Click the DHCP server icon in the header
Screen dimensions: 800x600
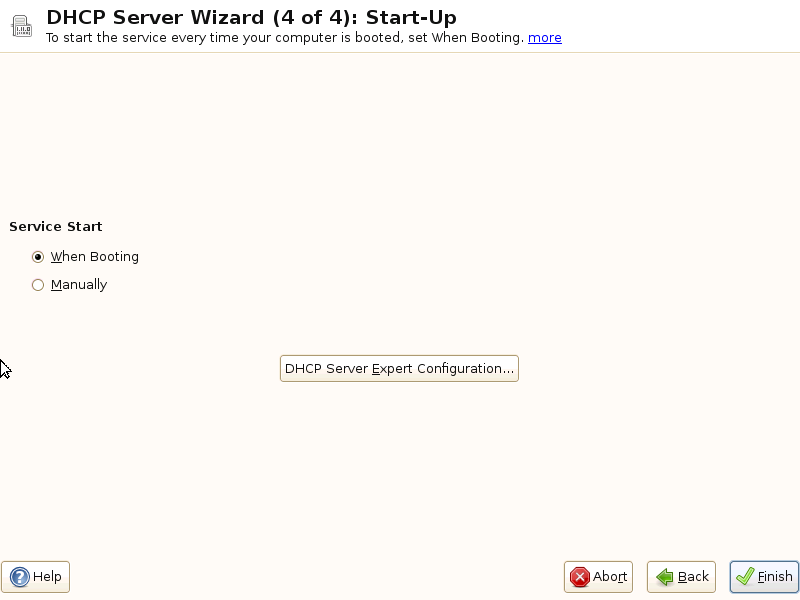pos(22,26)
